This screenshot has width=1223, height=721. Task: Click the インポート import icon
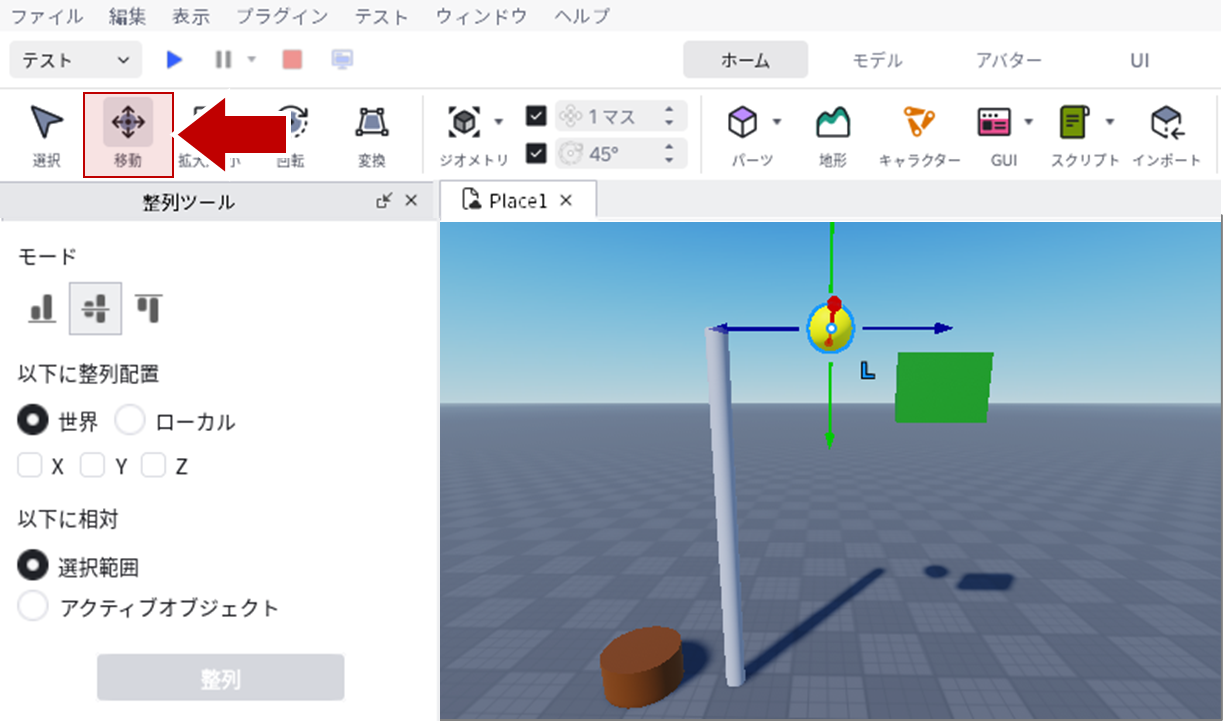tap(1167, 122)
